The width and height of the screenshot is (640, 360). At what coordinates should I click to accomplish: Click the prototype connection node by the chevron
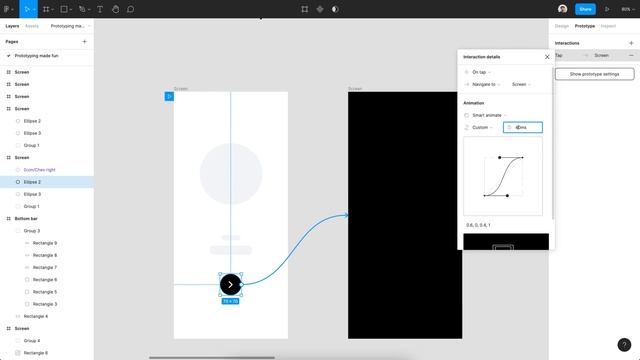click(x=242, y=284)
